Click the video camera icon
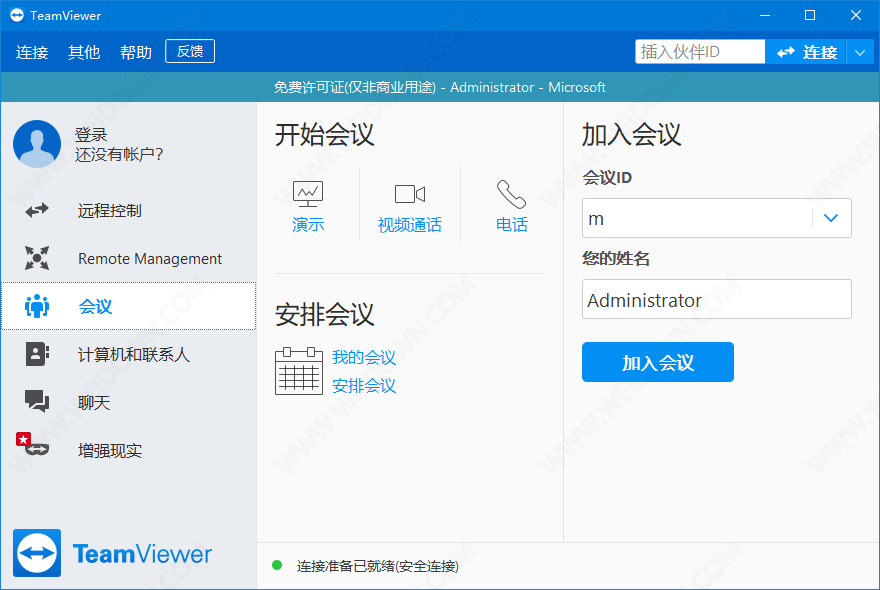This screenshot has width=880, height=590. coord(410,194)
